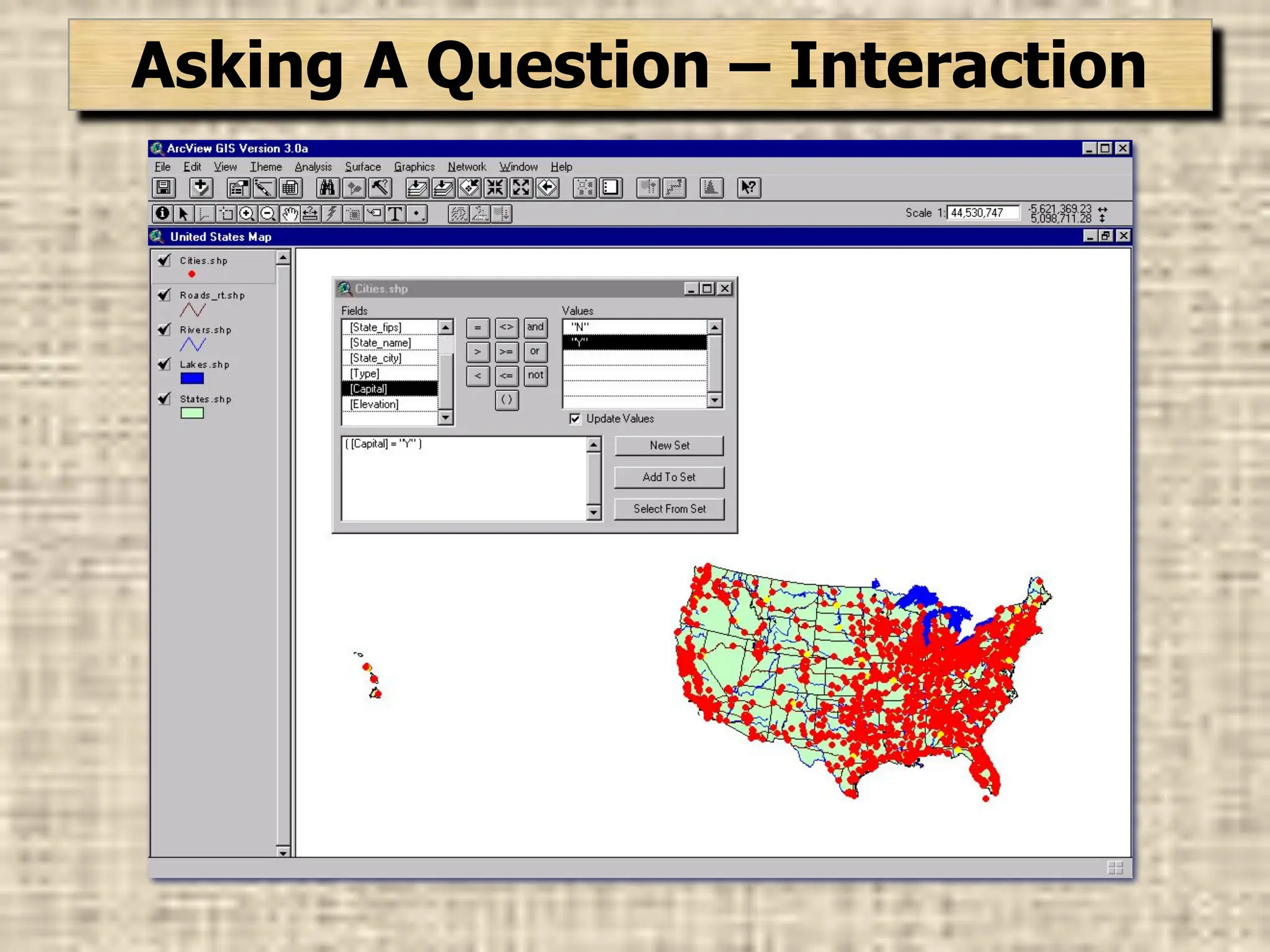This screenshot has height=952, width=1270.
Task: Select the [Type] field
Action: pyautogui.click(x=390, y=374)
